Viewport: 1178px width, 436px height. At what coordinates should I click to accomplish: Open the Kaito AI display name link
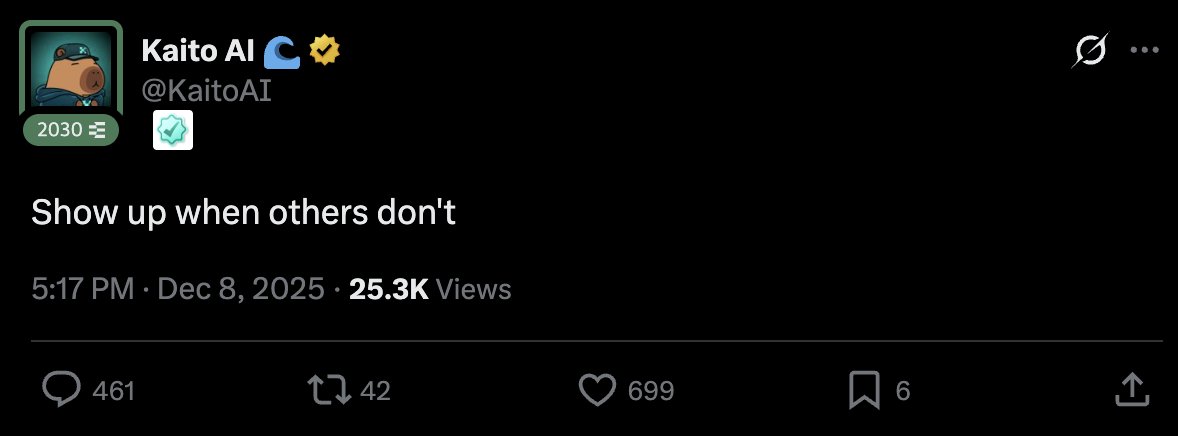(x=195, y=50)
